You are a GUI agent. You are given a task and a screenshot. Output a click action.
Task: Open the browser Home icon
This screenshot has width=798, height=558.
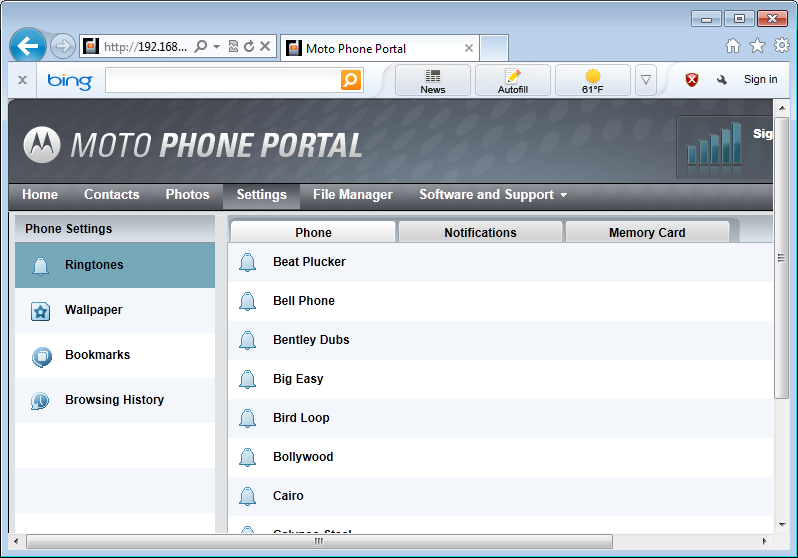(x=733, y=46)
